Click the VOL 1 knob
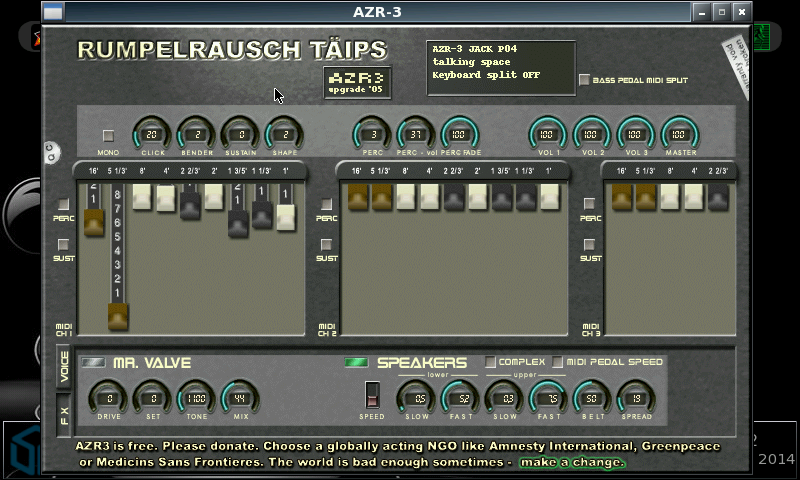The width and height of the screenshot is (800, 480). click(548, 135)
